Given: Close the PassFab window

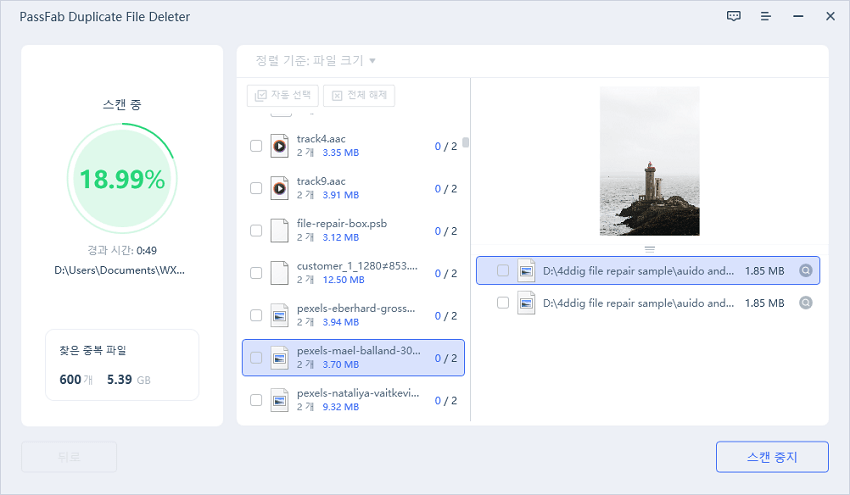Looking at the screenshot, I should [x=830, y=16].
